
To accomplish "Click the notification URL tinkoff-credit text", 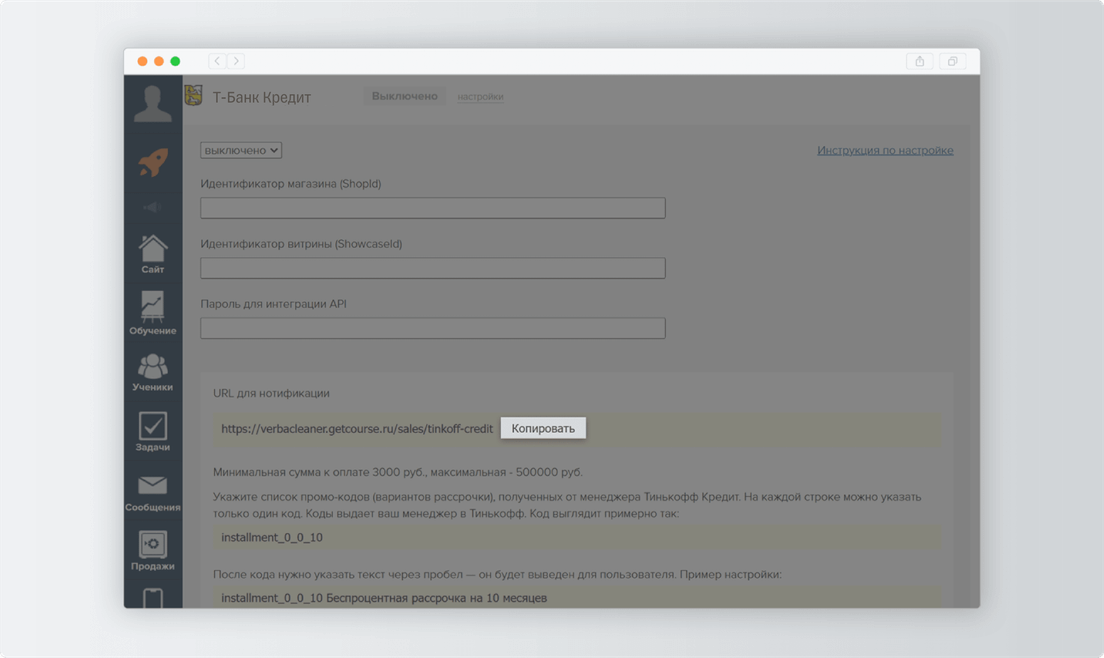I will (x=357, y=429).
